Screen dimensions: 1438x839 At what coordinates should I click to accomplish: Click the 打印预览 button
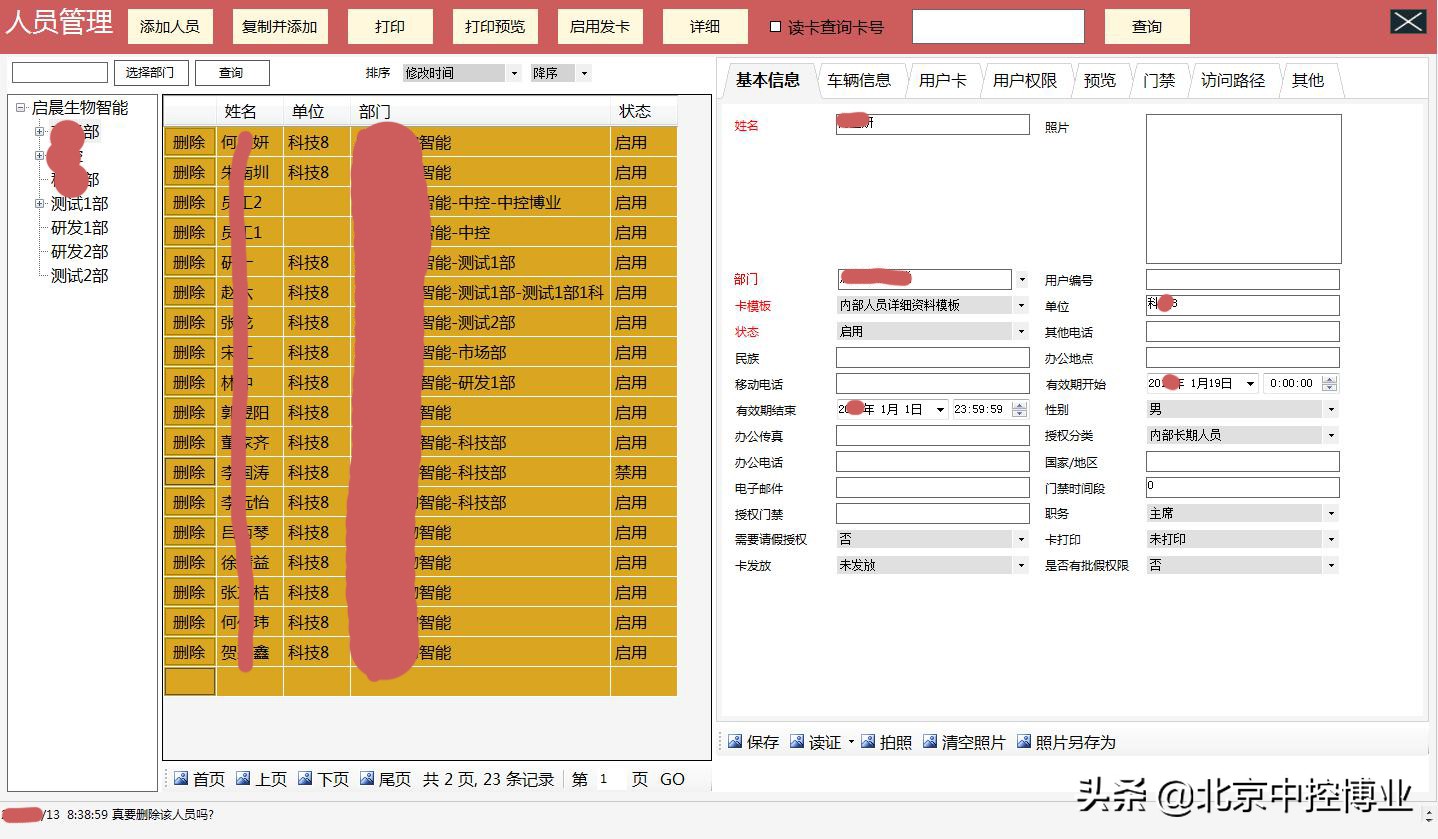[x=495, y=27]
